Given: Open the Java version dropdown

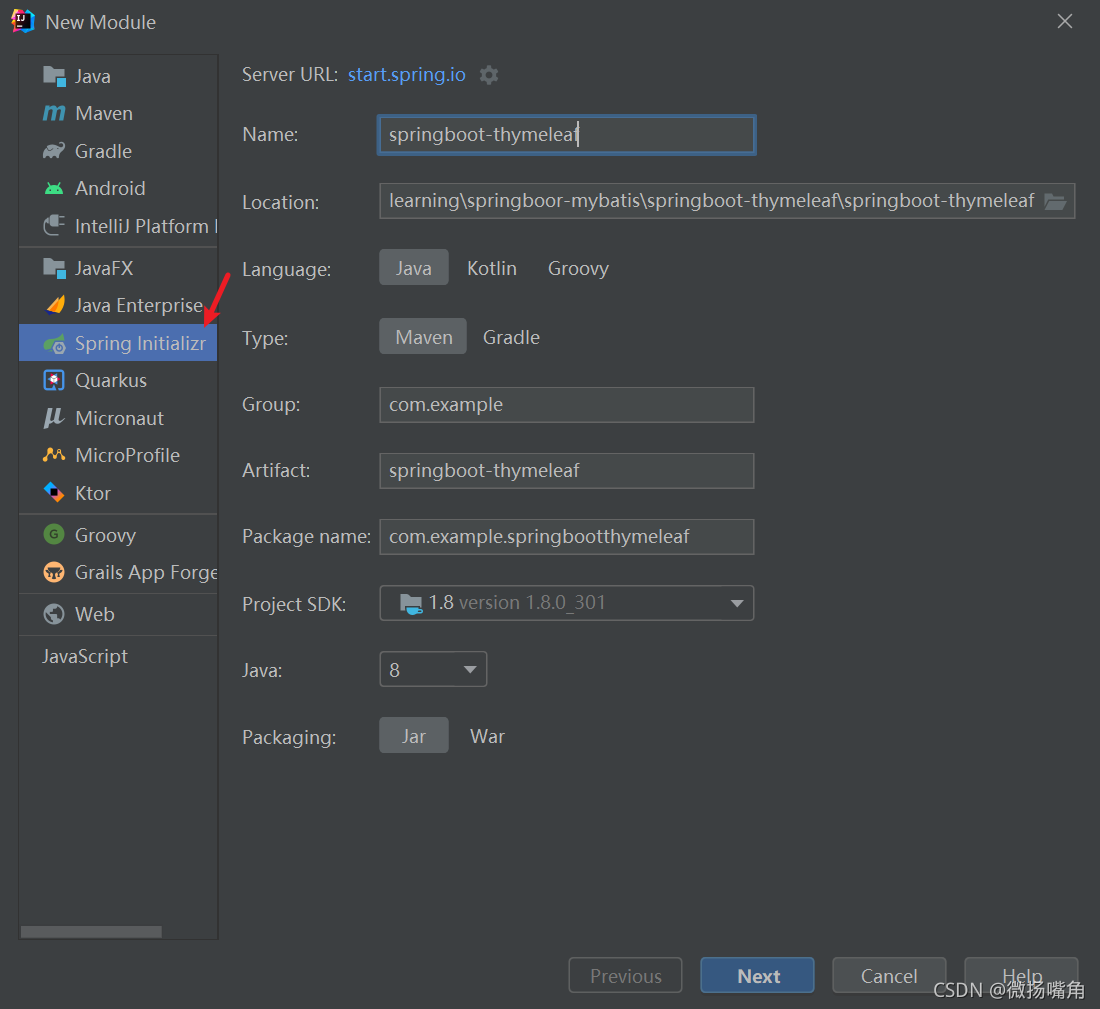Looking at the screenshot, I should click(x=433, y=669).
